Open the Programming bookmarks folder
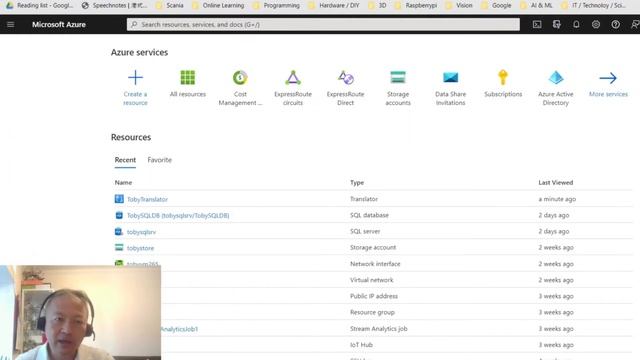Screen dimensions: 640x360 click(276, 5)
